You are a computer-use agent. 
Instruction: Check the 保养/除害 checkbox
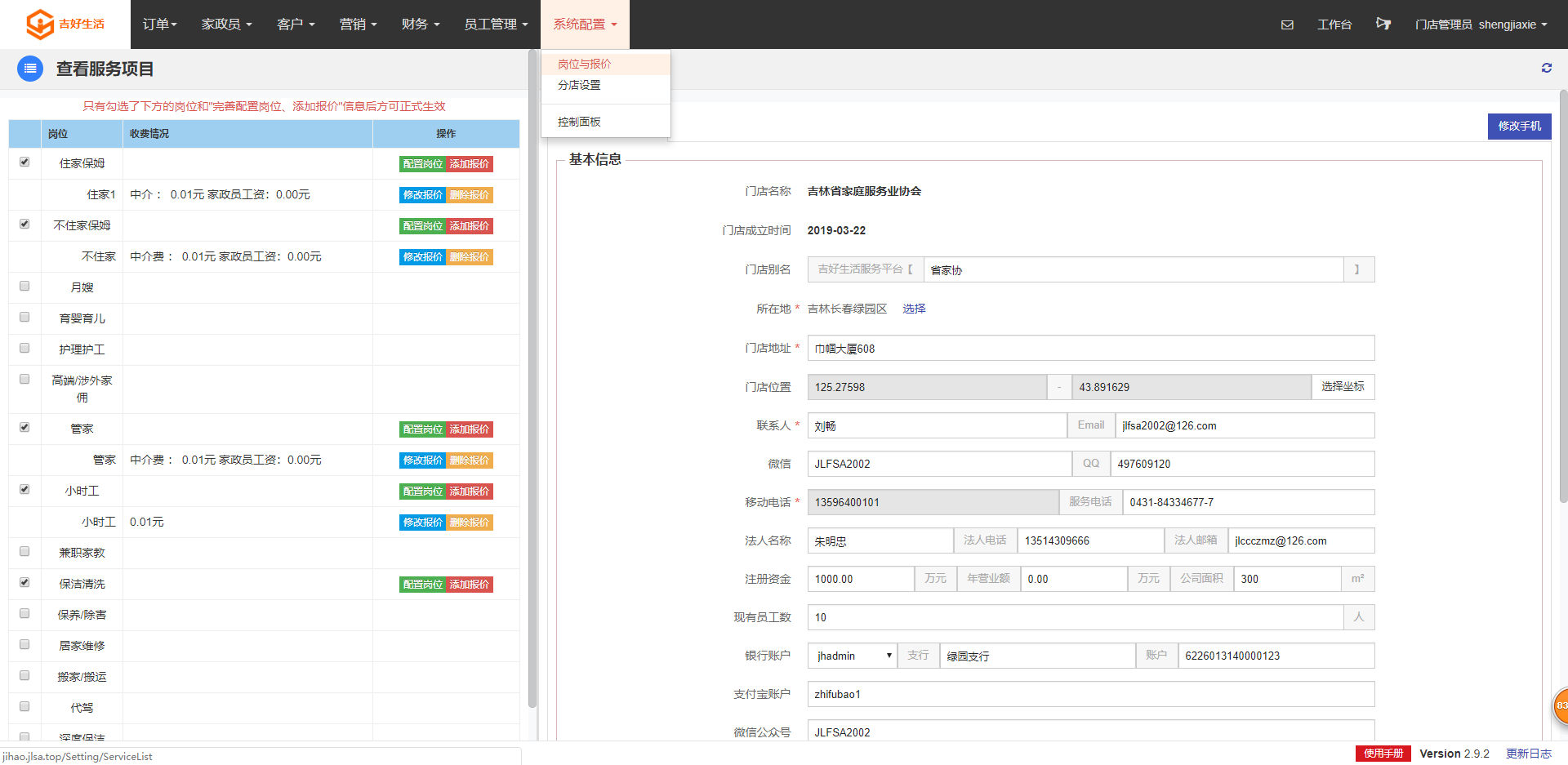pyautogui.click(x=24, y=613)
